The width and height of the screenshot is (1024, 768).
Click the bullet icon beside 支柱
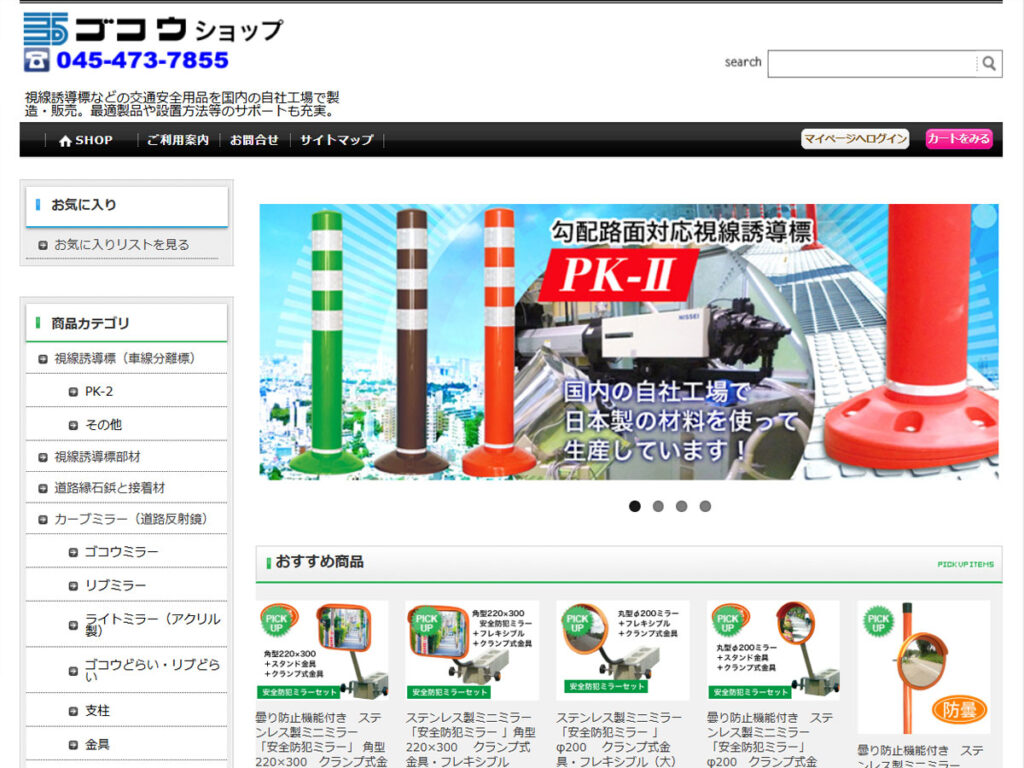pos(73,711)
